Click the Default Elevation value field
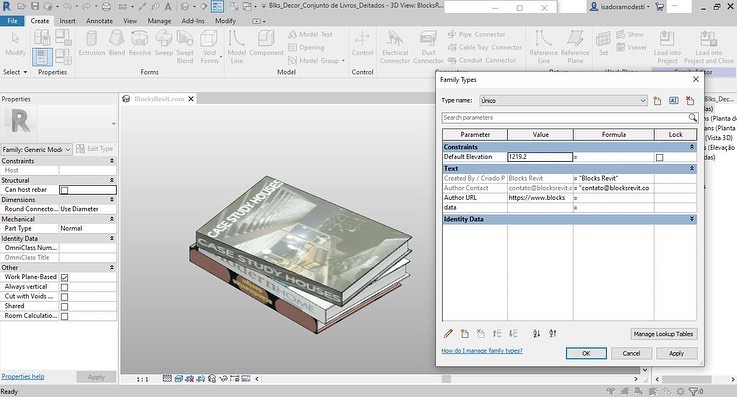737x397 pixels. point(540,157)
